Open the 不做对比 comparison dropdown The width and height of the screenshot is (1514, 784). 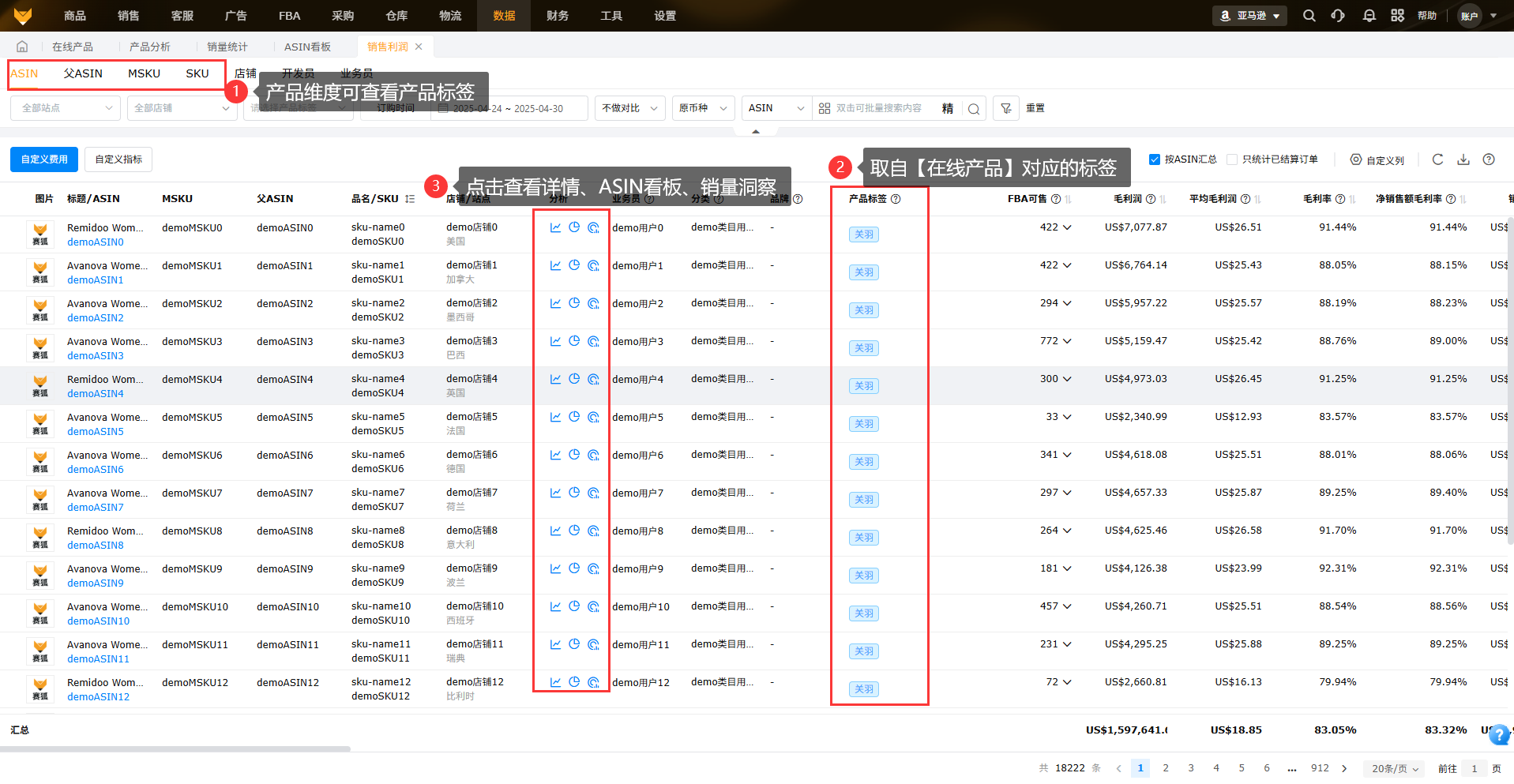[629, 108]
